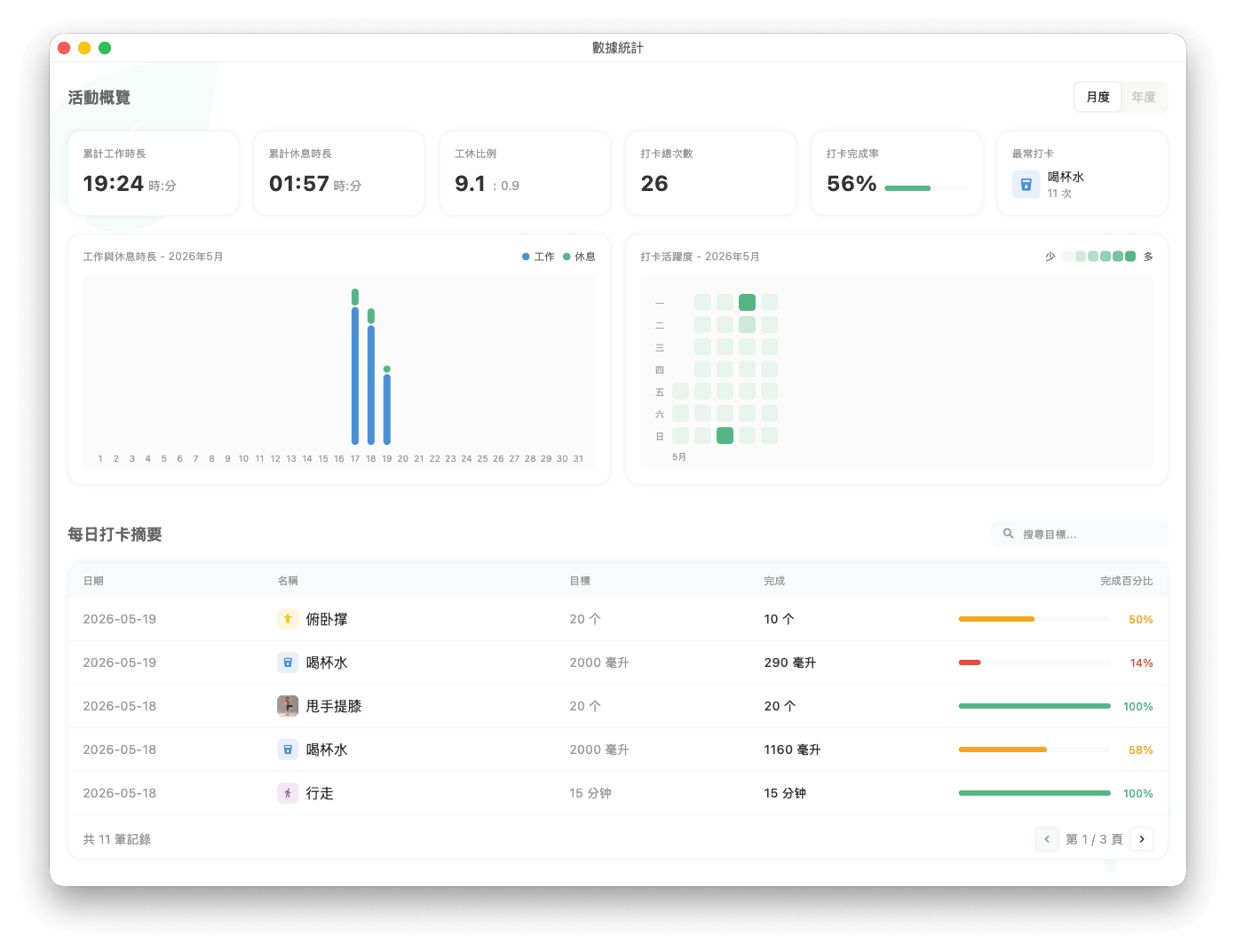Go to the next page arrow
This screenshot has height=952, width=1236.
point(1142,839)
